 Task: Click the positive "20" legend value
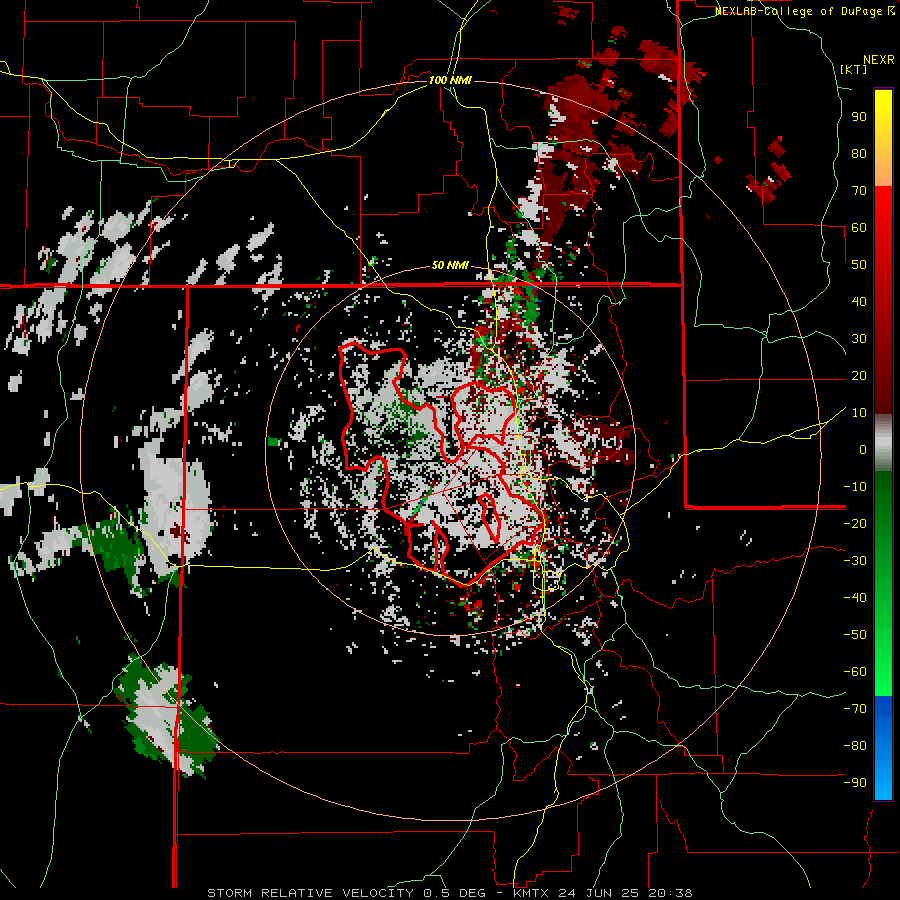859,375
